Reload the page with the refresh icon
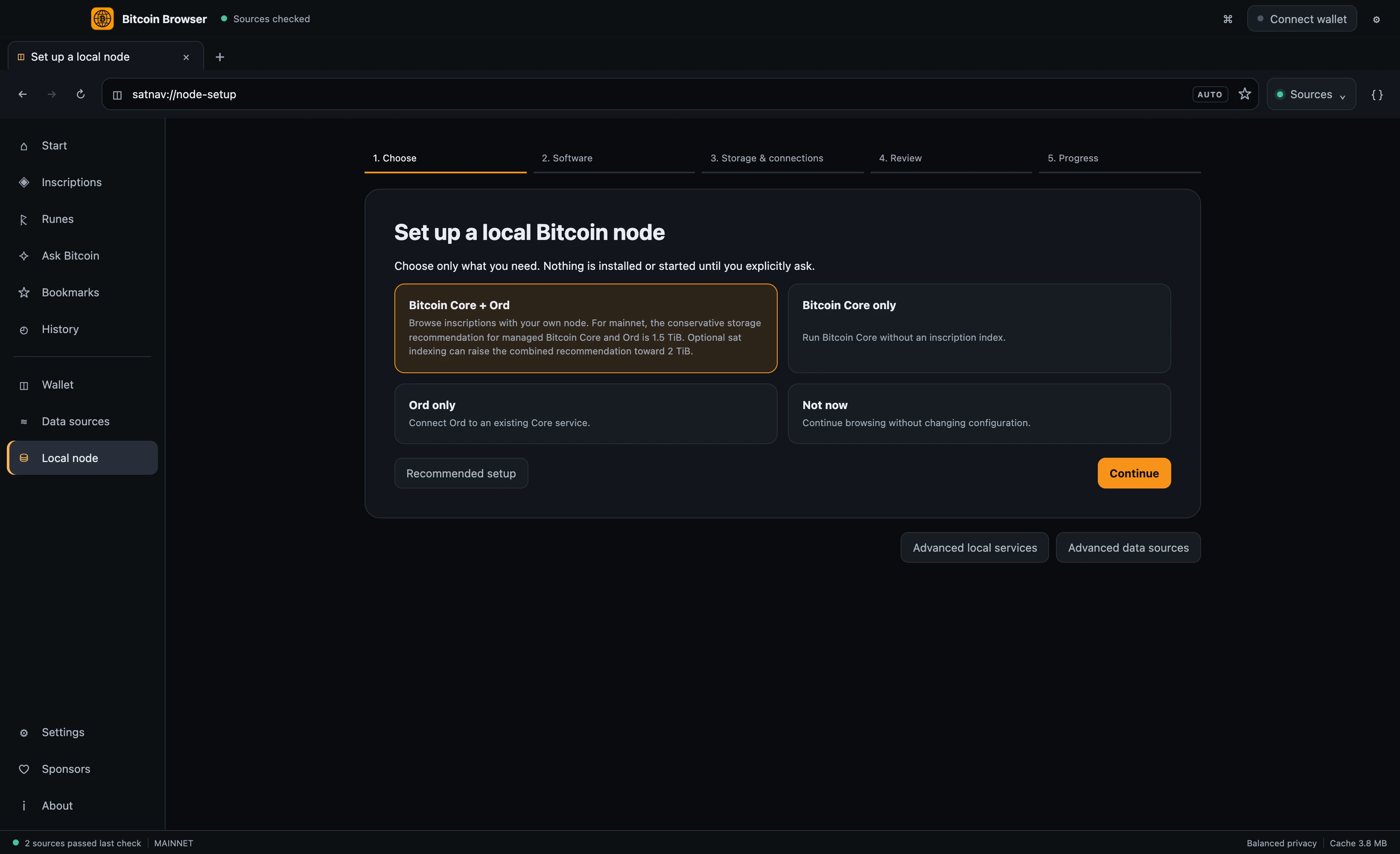The height and width of the screenshot is (854, 1400). point(81,94)
